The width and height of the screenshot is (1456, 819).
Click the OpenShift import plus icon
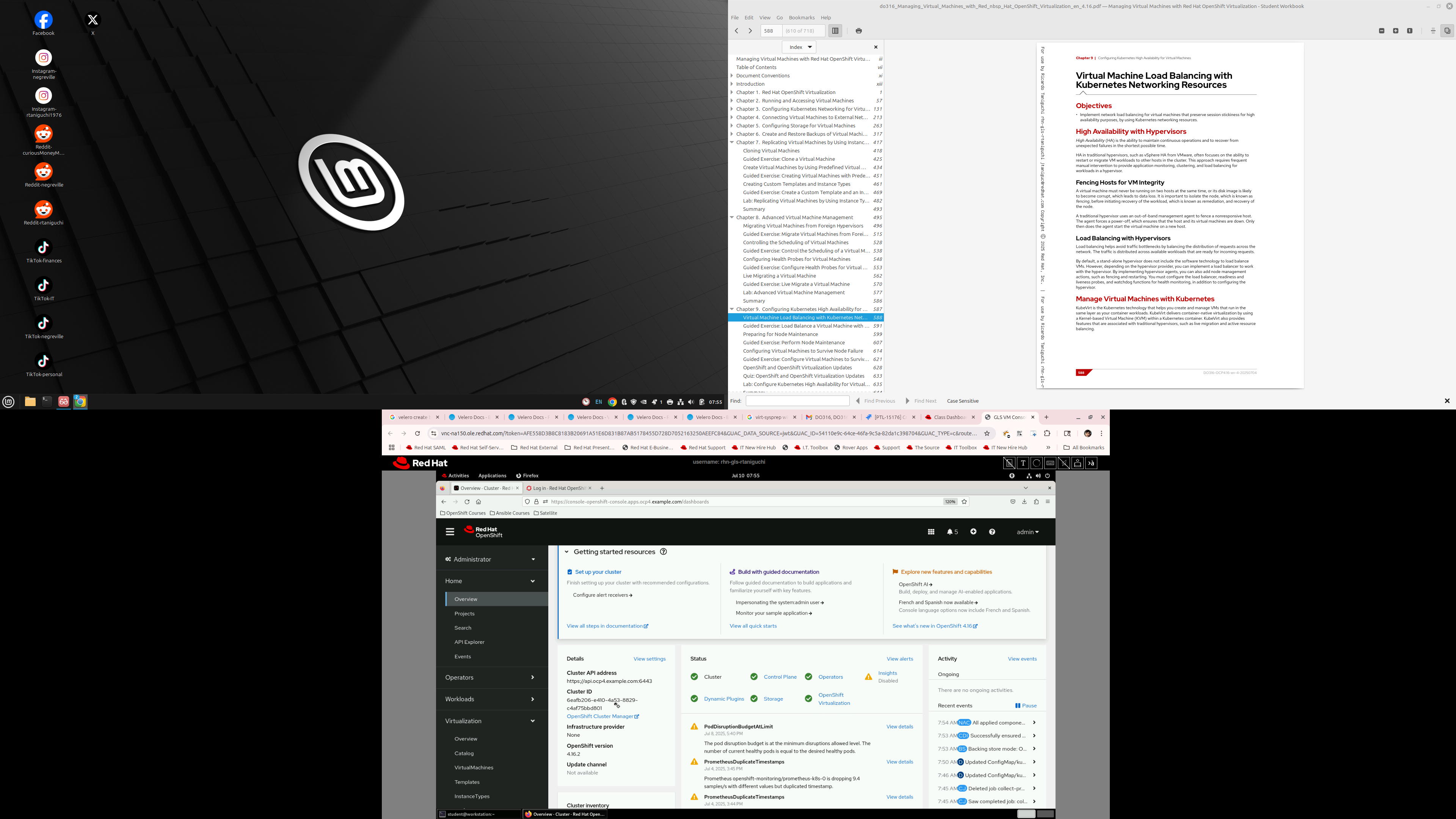tap(973, 532)
